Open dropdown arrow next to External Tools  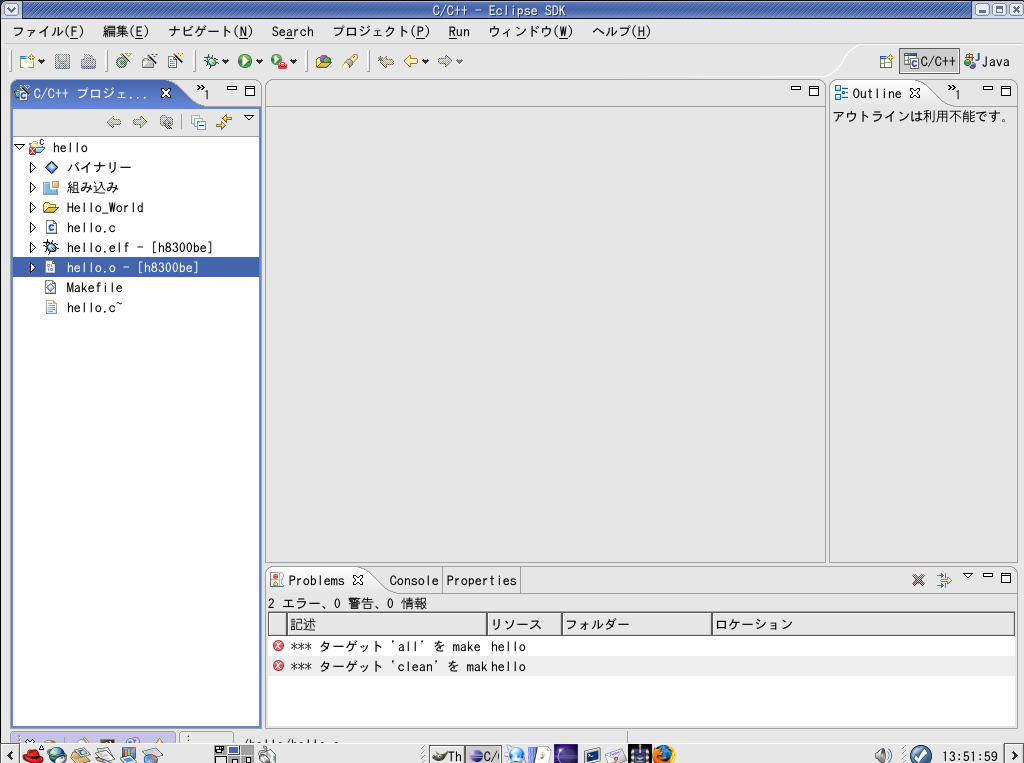[x=293, y=62]
